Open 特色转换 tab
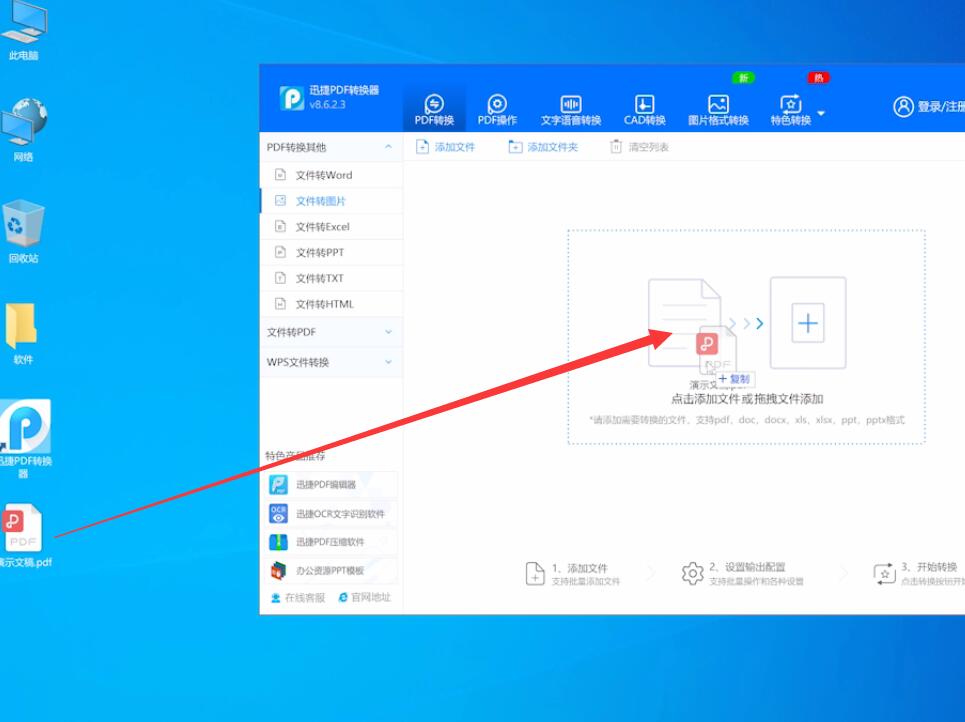The height and width of the screenshot is (722, 965). 791,110
